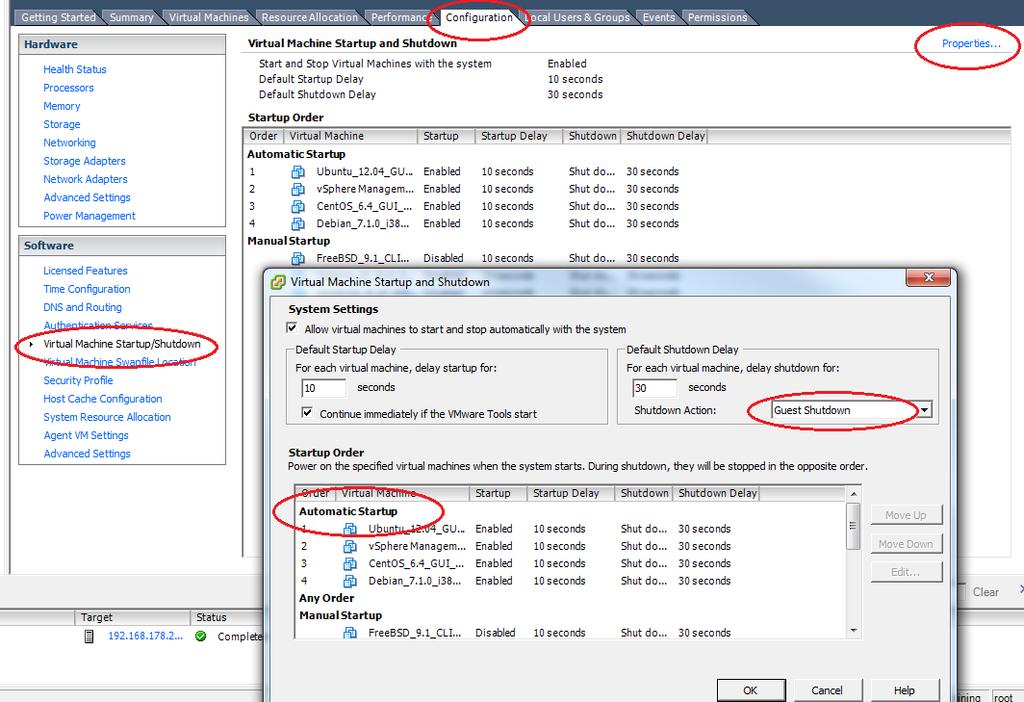Open the Processors link
Screen dimensions: 1024x702
[69, 88]
